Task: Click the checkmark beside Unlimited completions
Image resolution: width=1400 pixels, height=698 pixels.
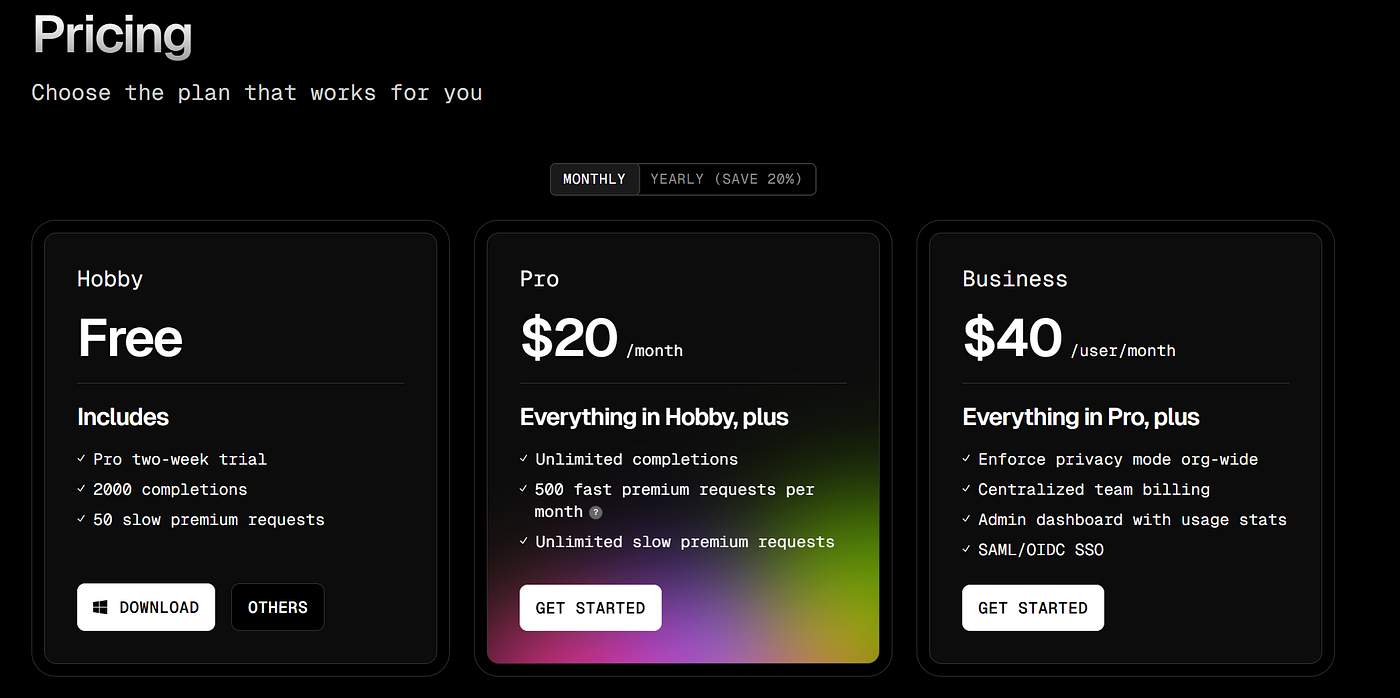Action: click(x=523, y=458)
